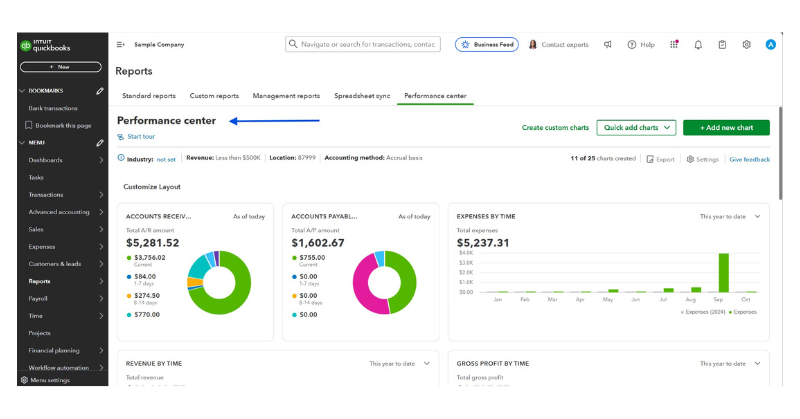This screenshot has height=419, width=800.
Task: Click the Add new chart button
Action: pos(726,128)
